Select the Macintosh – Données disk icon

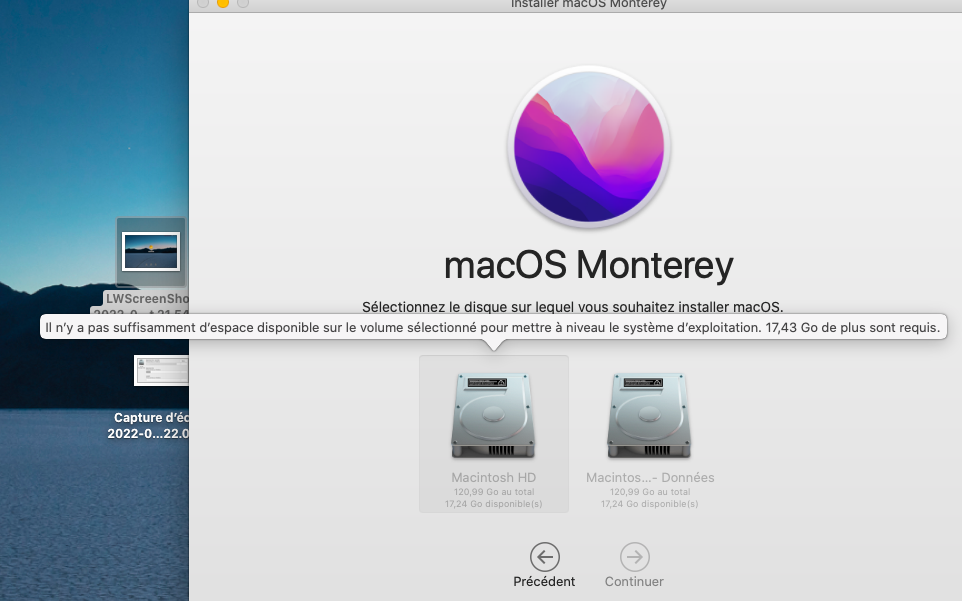point(650,415)
